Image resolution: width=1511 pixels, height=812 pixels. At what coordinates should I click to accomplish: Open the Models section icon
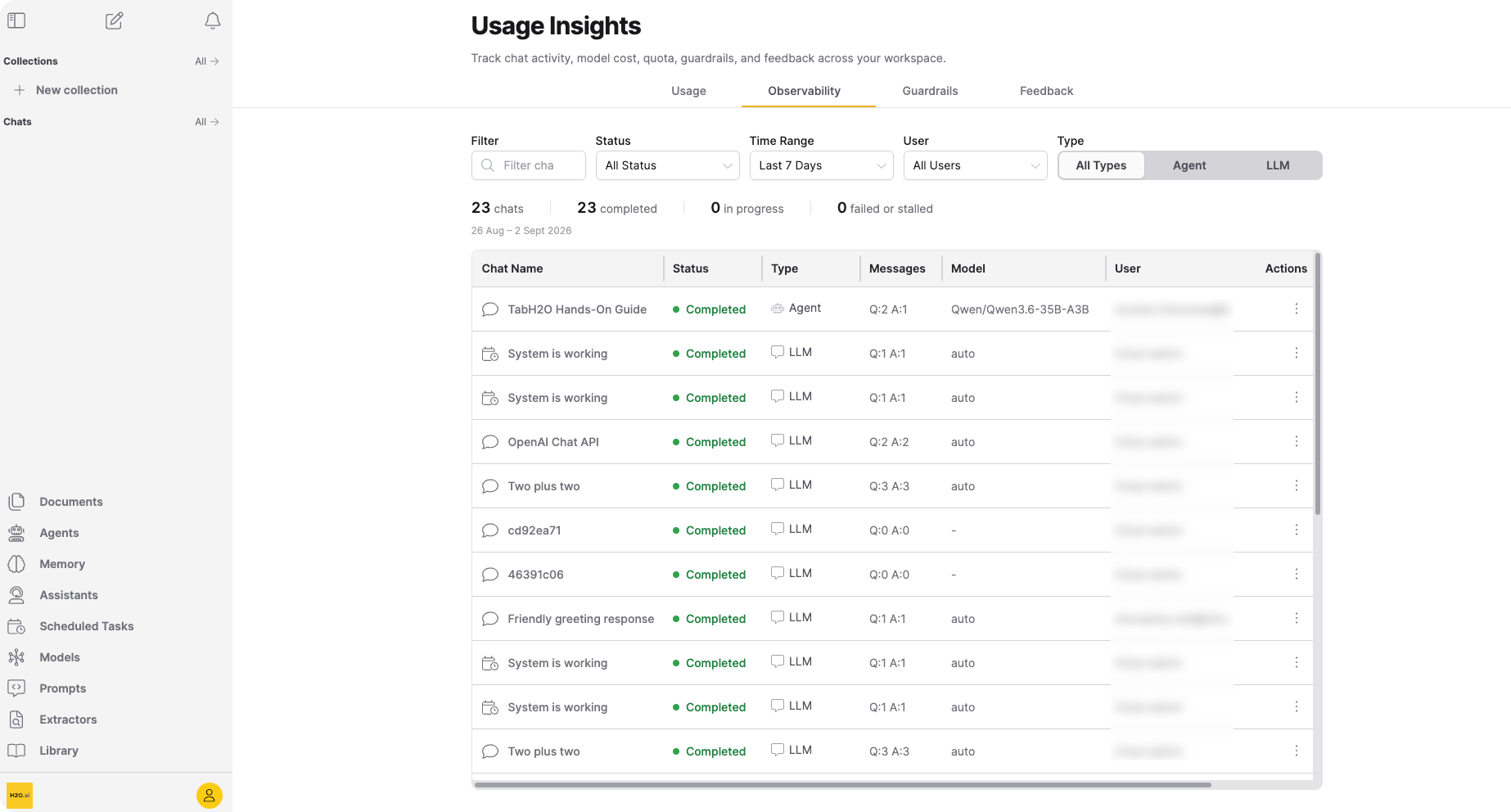pos(16,657)
